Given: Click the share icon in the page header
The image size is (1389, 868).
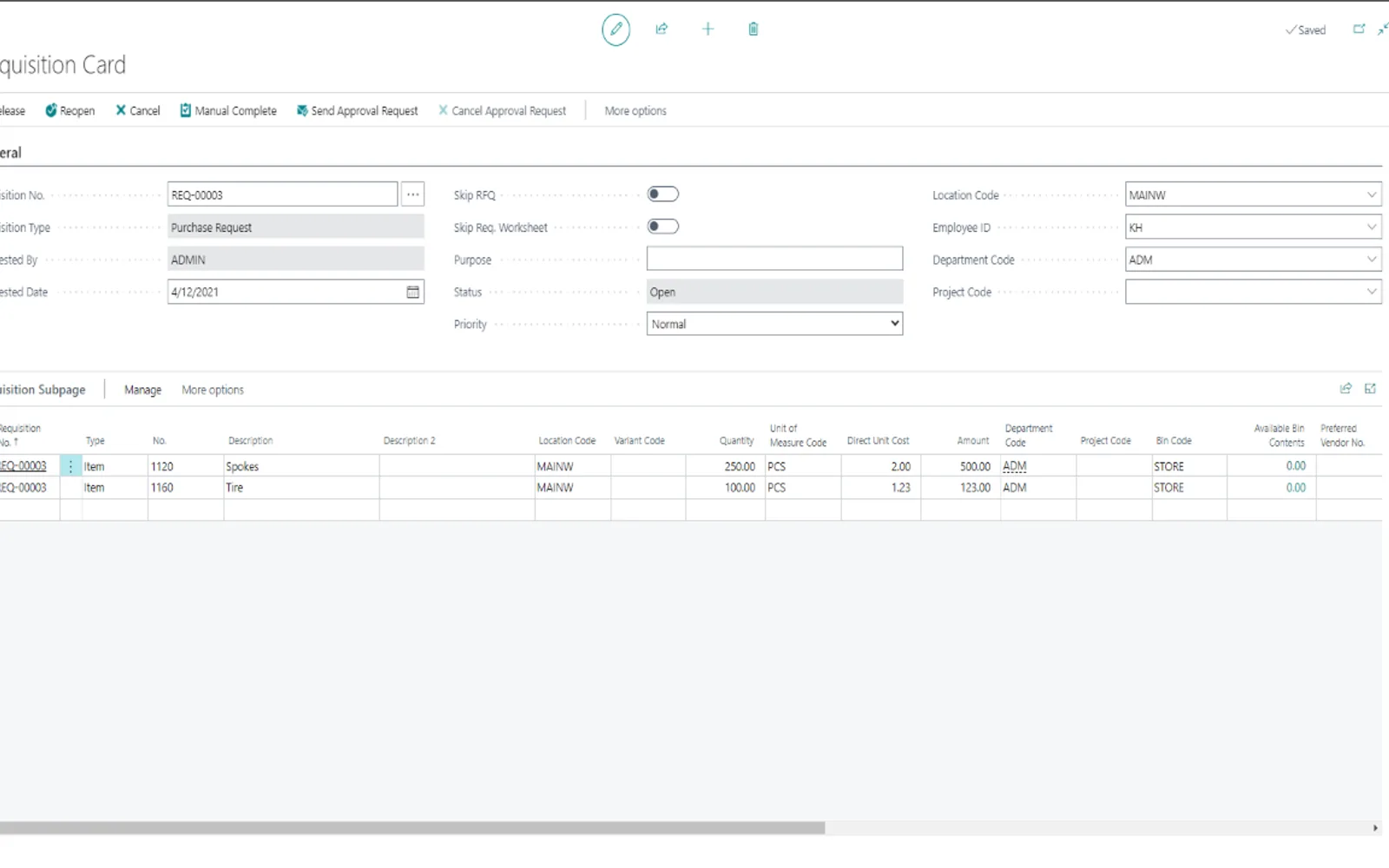Looking at the screenshot, I should [662, 29].
